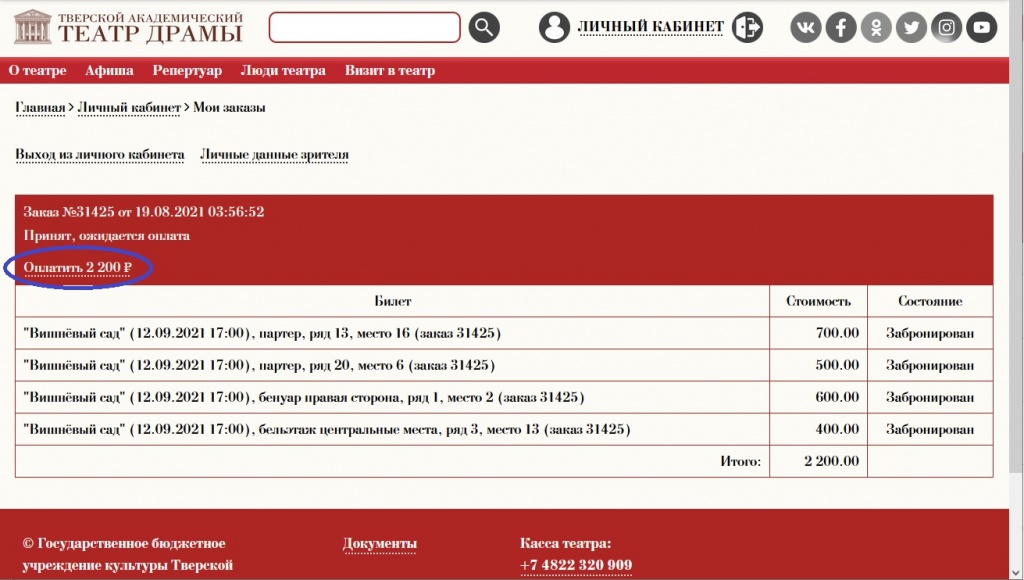
Task: Open the Афиша menu item
Action: tap(109, 71)
